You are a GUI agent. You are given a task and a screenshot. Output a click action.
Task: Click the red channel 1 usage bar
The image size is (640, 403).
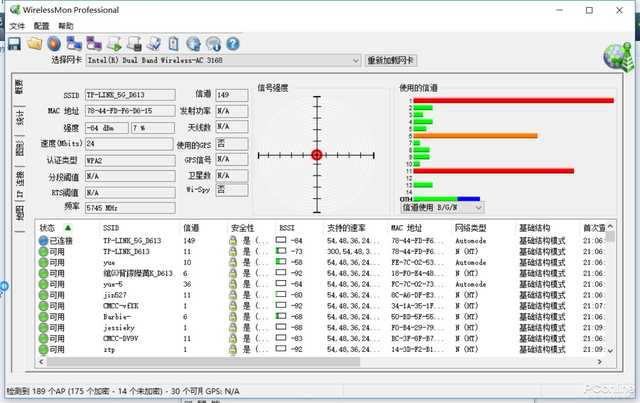[x=513, y=100]
